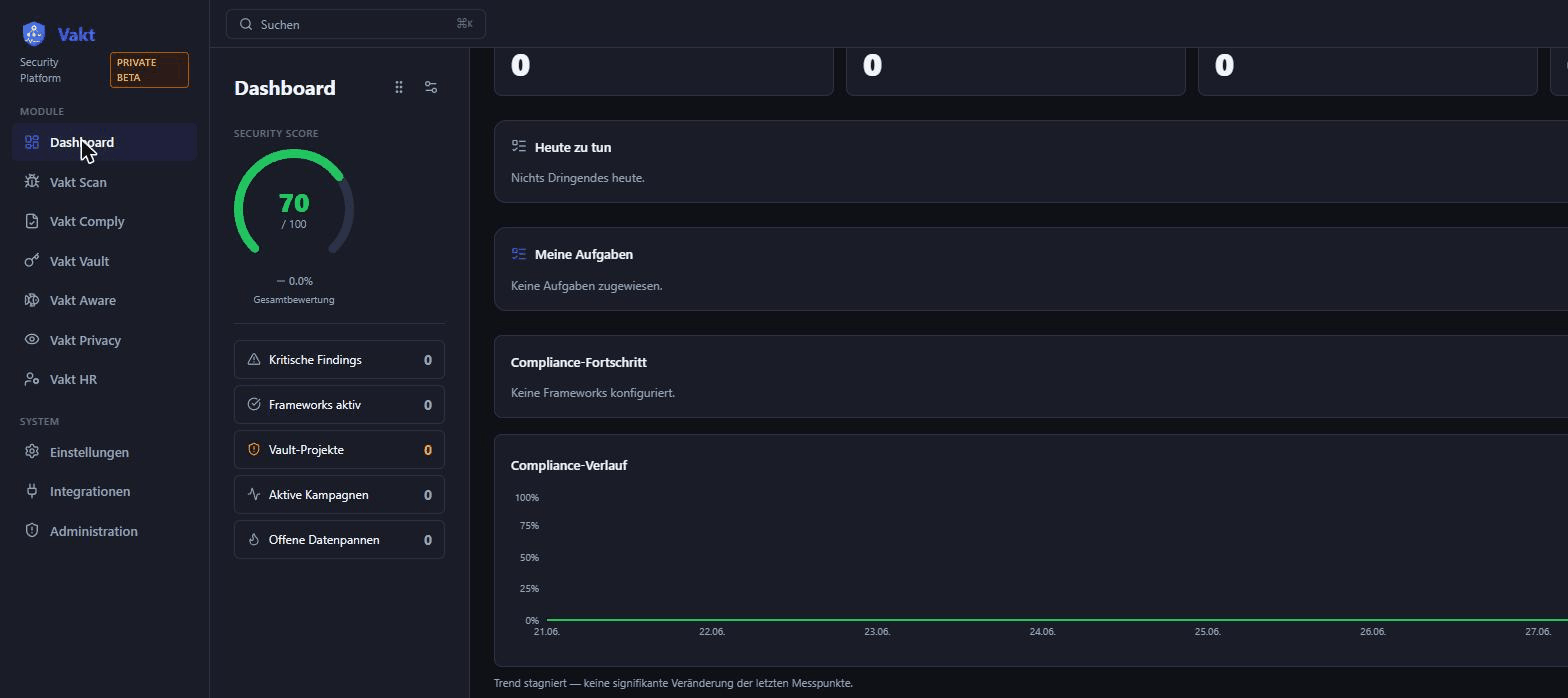The image size is (1568, 698).
Task: Navigate to Vakt Vault
Action: (104, 261)
